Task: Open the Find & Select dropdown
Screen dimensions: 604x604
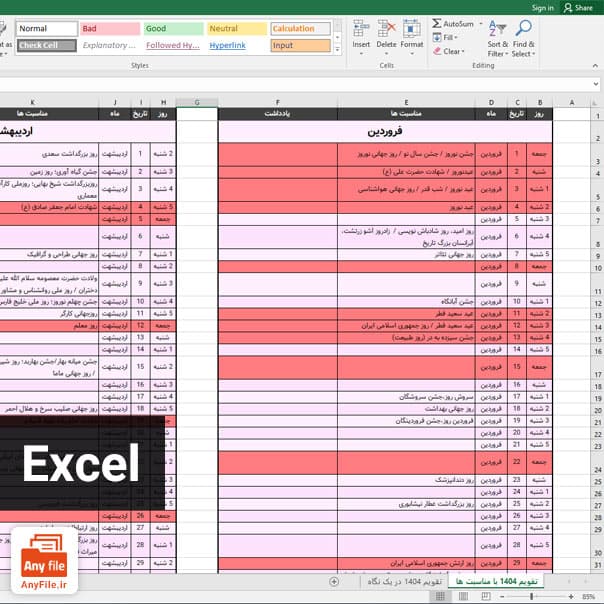Action: 534,54
